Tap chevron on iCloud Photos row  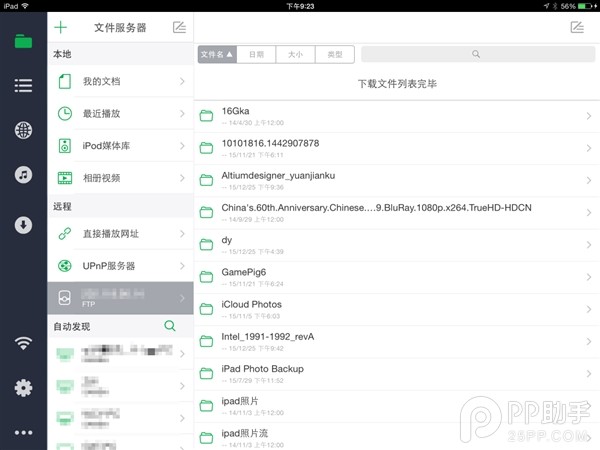(x=589, y=309)
